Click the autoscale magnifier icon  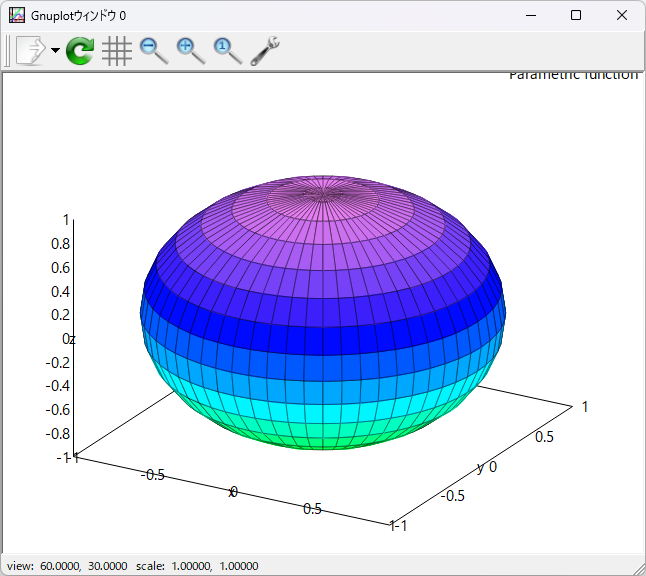[228, 51]
